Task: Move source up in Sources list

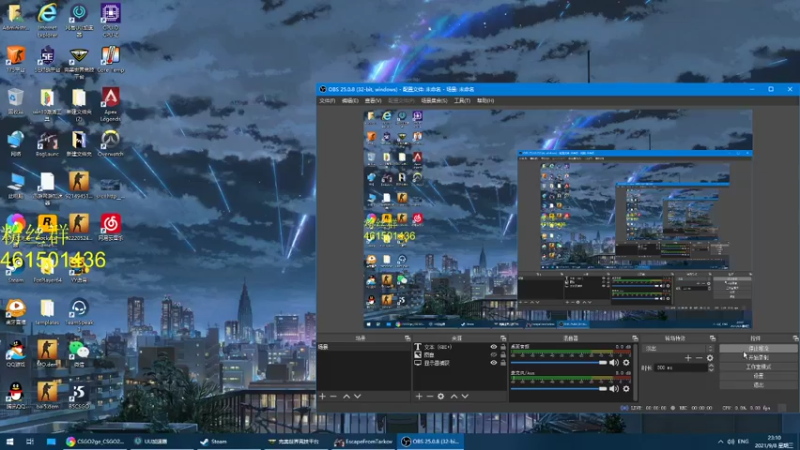Action: click(x=454, y=396)
